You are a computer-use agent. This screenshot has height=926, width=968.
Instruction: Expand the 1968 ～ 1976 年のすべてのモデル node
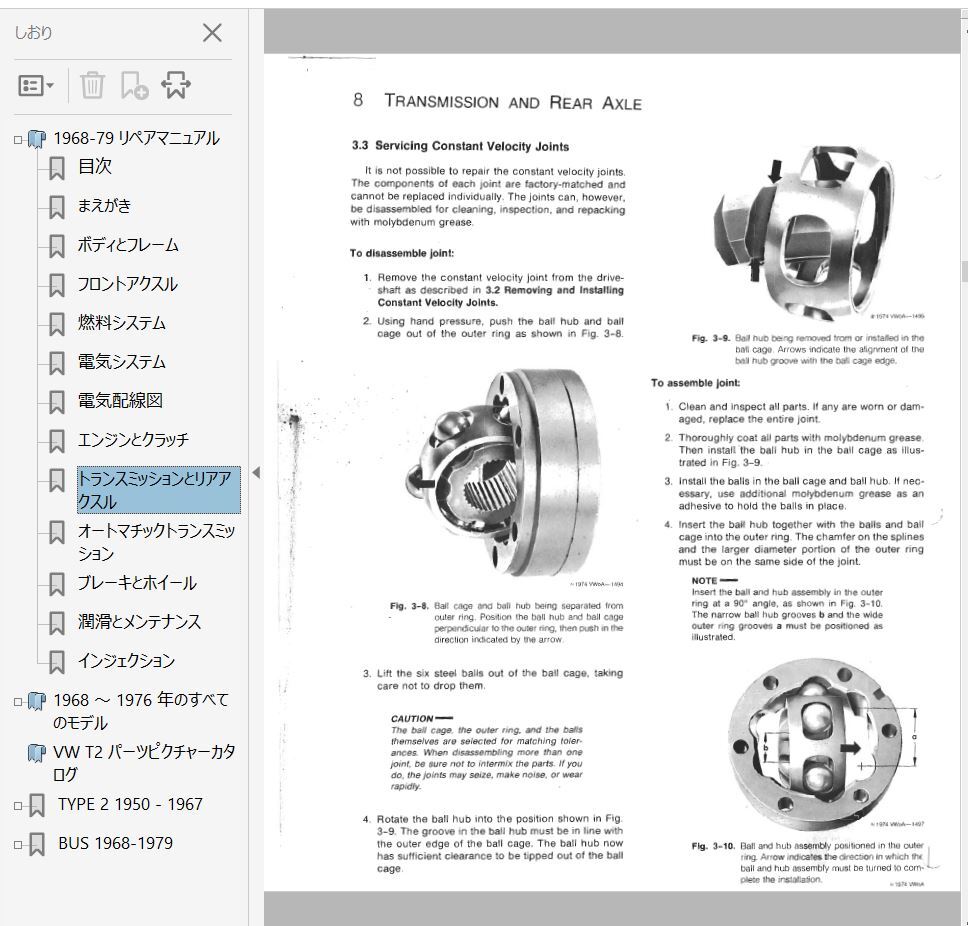(x=18, y=701)
